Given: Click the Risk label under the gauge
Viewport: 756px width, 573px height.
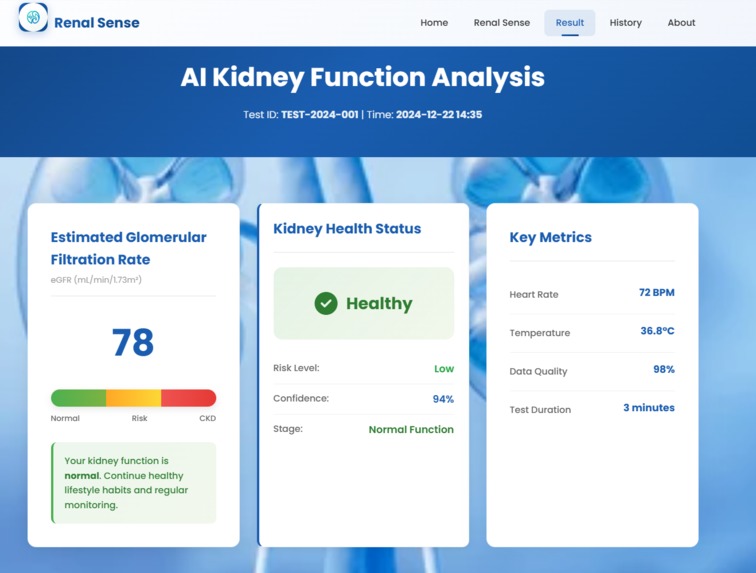Looking at the screenshot, I should (139, 418).
